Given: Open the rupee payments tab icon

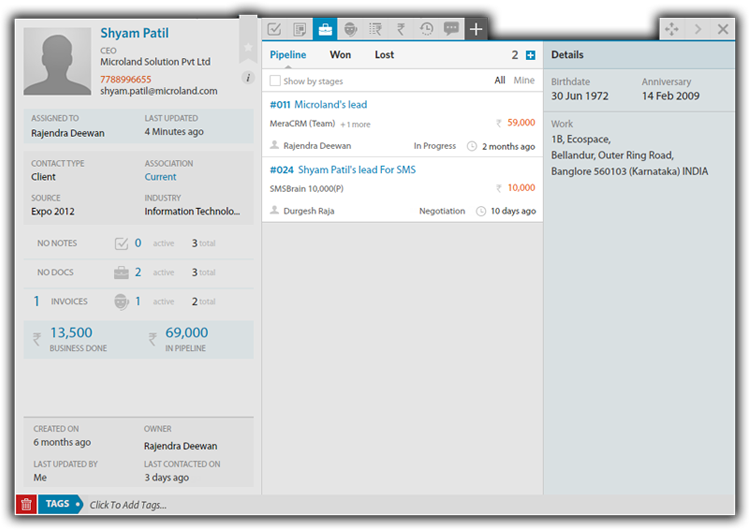Looking at the screenshot, I should (x=401, y=29).
